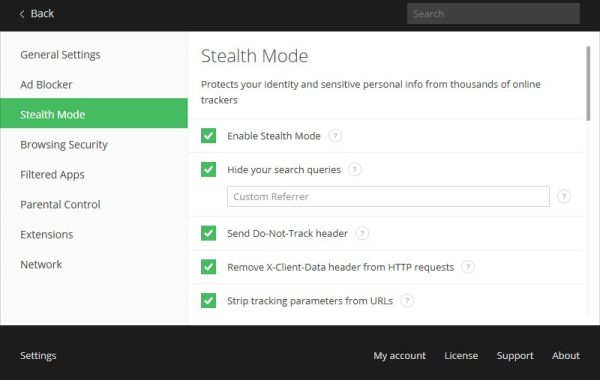Click the vertical scrollbar in settings pane

pyautogui.click(x=588, y=83)
